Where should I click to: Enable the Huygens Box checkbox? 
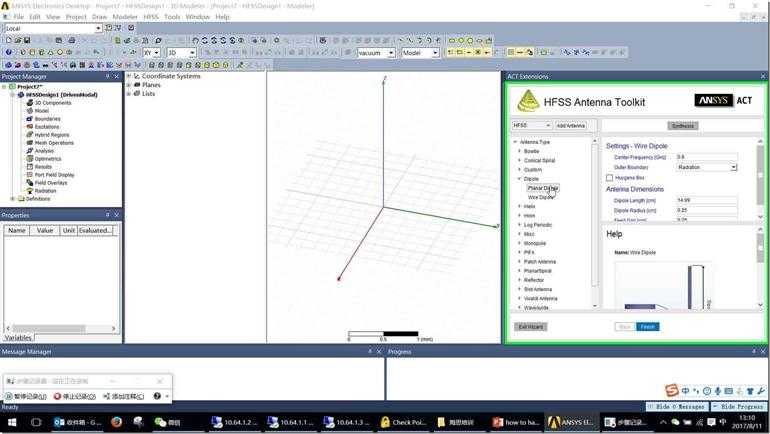coord(609,178)
